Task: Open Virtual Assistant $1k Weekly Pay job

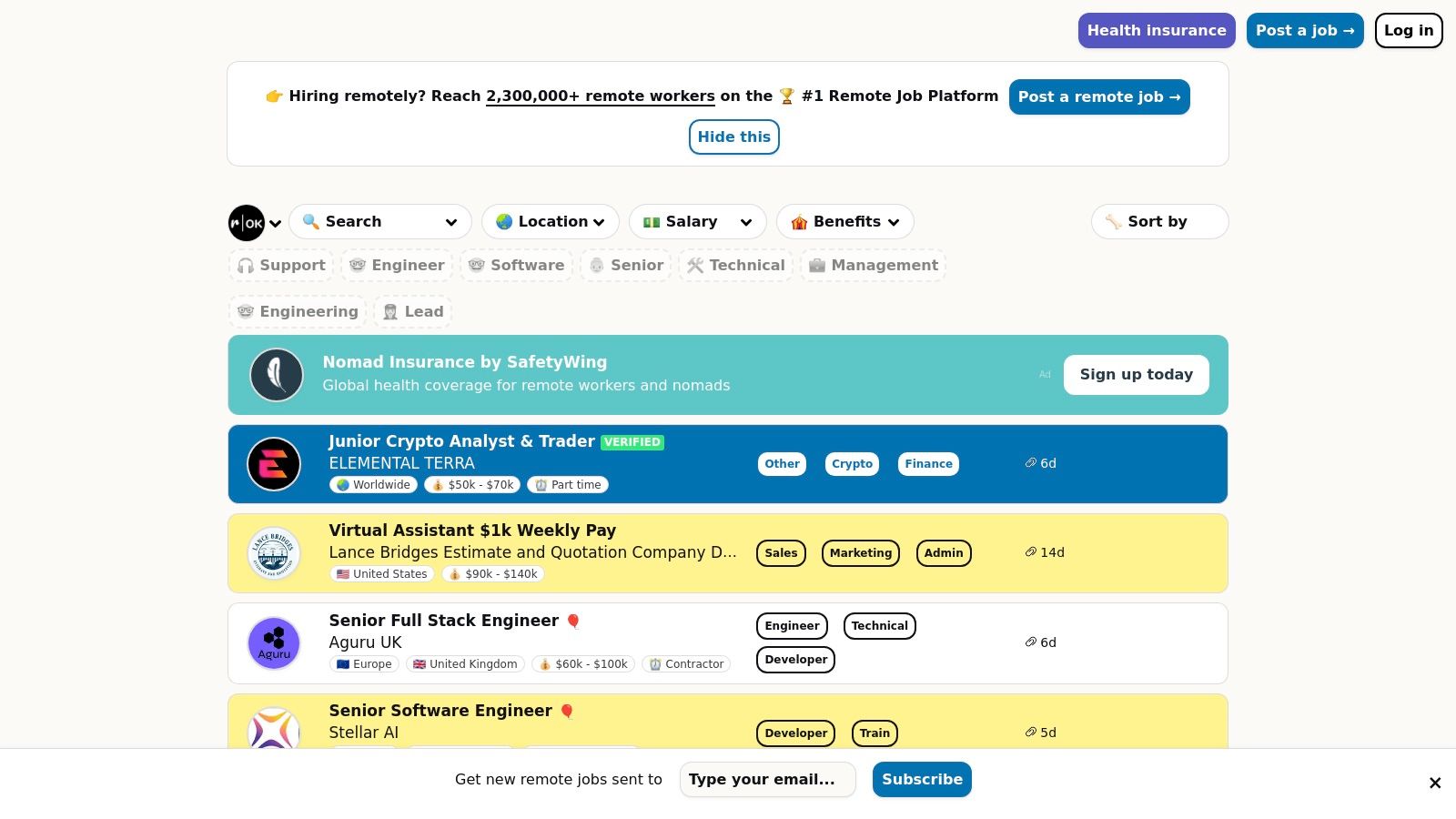Action: pyautogui.click(x=472, y=531)
